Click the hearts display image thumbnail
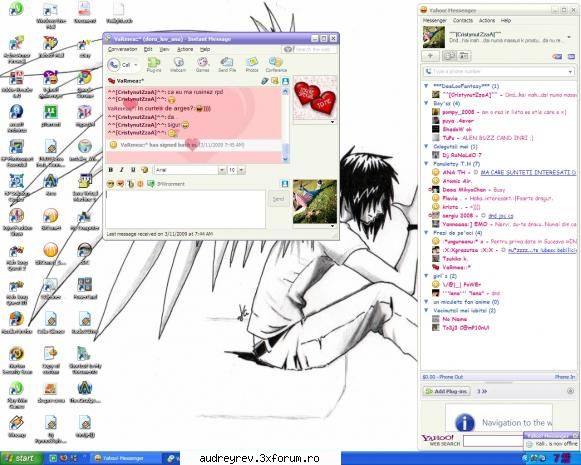The image size is (581, 465). [315, 97]
